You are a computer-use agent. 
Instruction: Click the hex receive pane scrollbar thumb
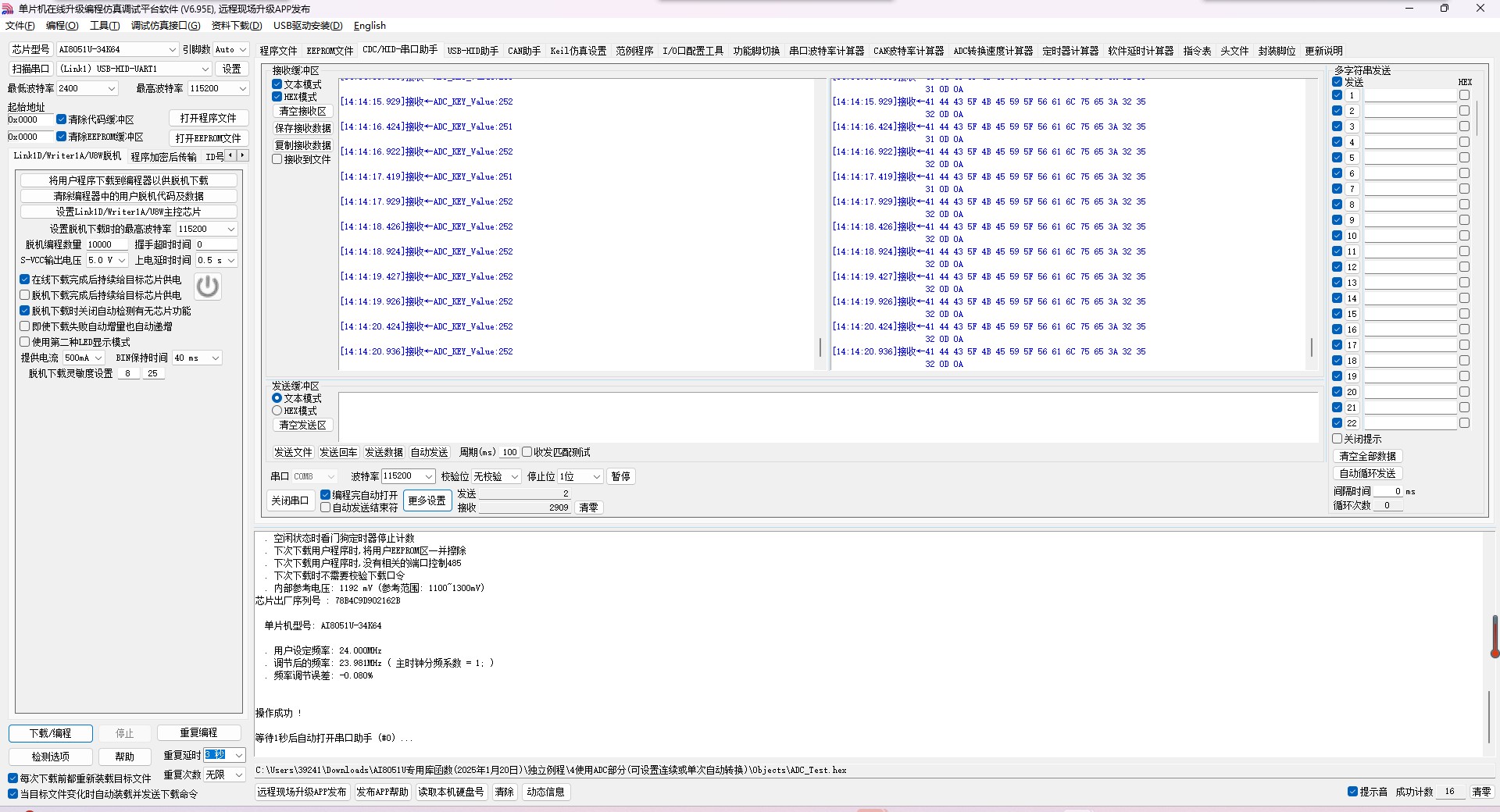point(1311,347)
